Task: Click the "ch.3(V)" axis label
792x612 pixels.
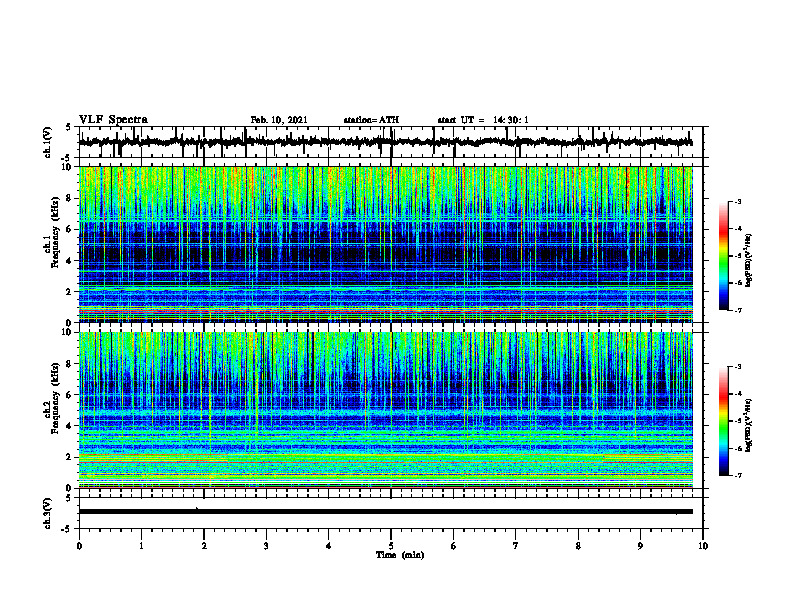Action: point(48,513)
